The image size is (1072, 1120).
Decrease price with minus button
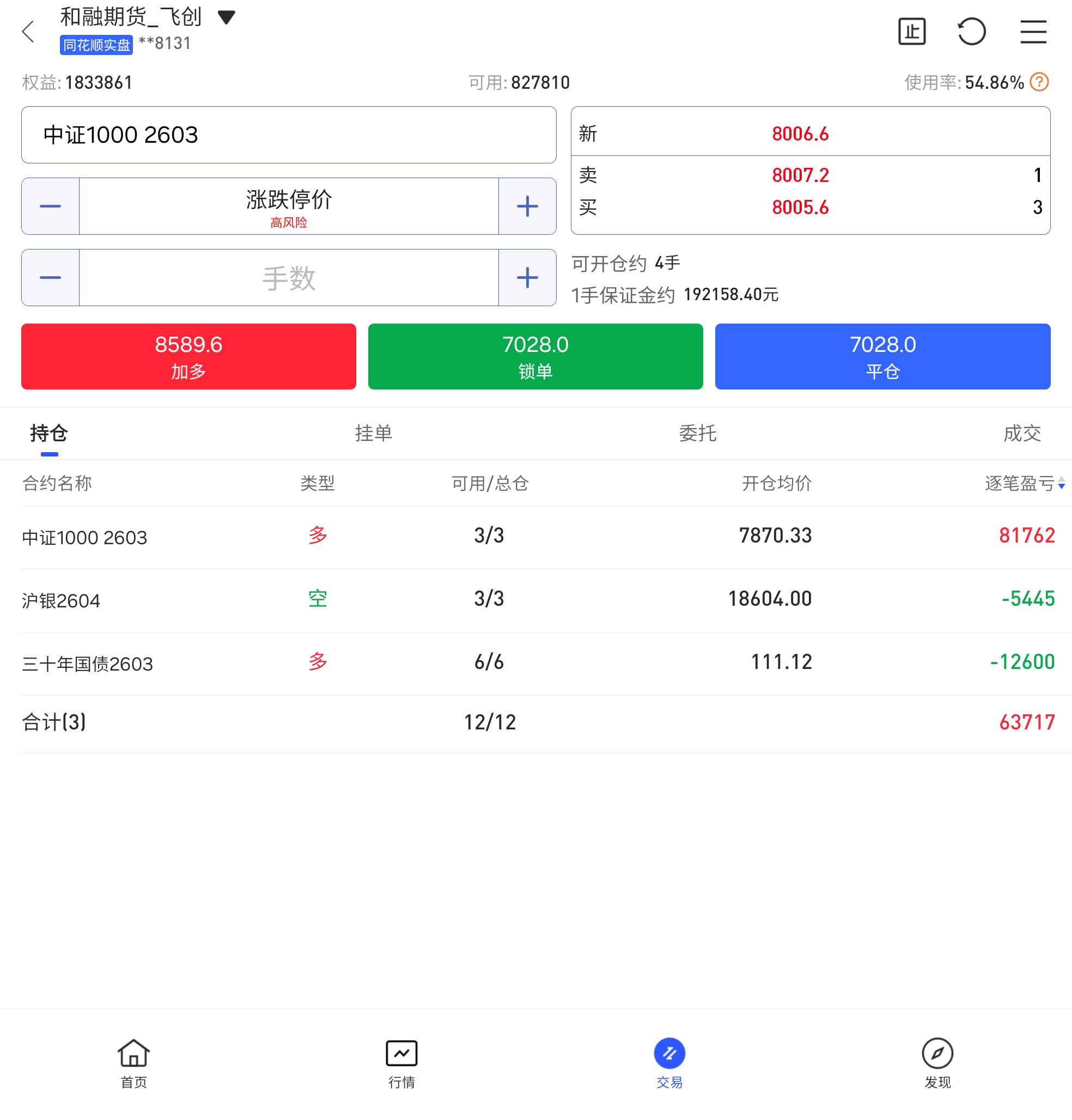[x=50, y=206]
